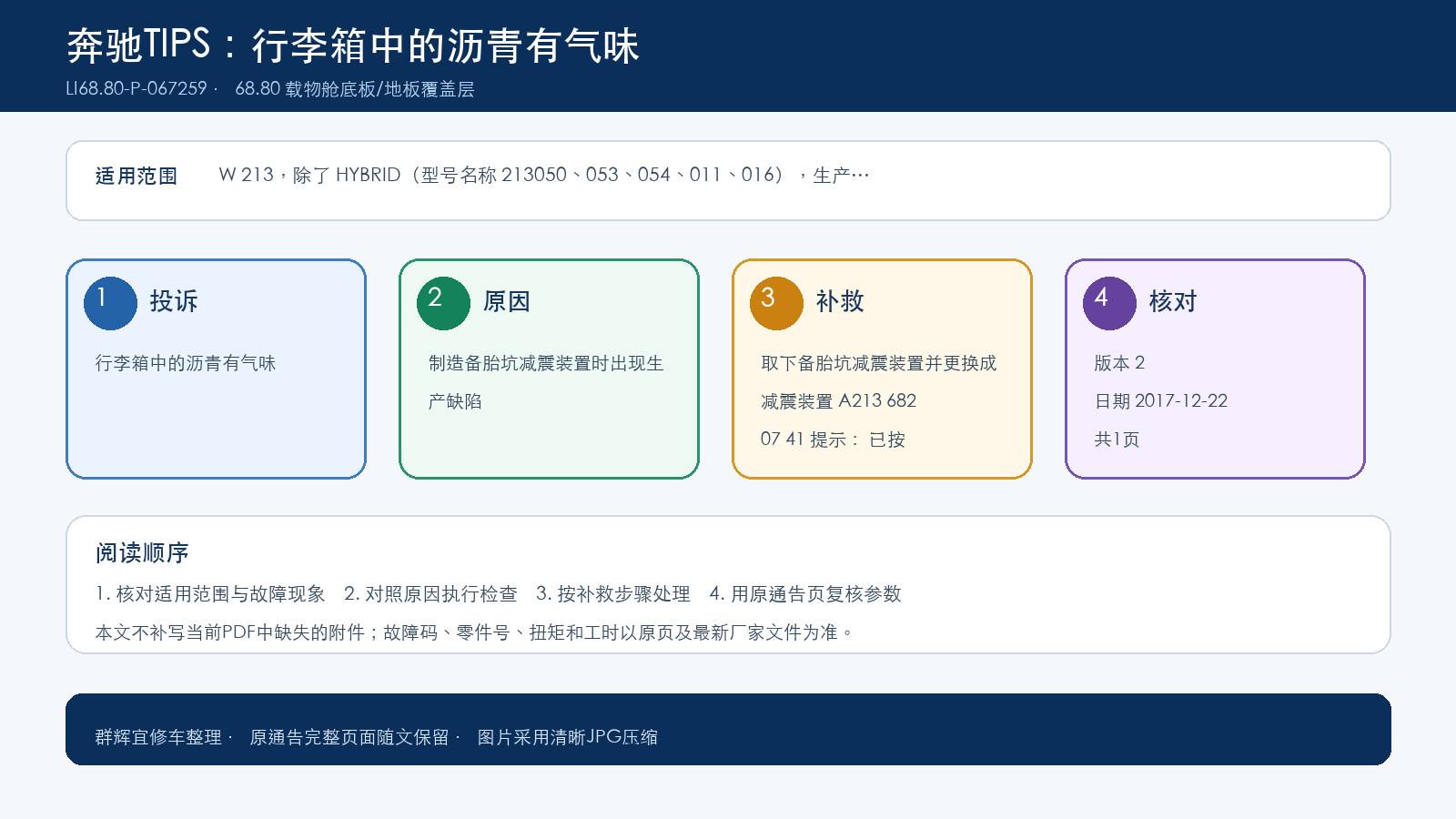Click the 版本 2 text
1456x819 pixels.
pos(1119,363)
